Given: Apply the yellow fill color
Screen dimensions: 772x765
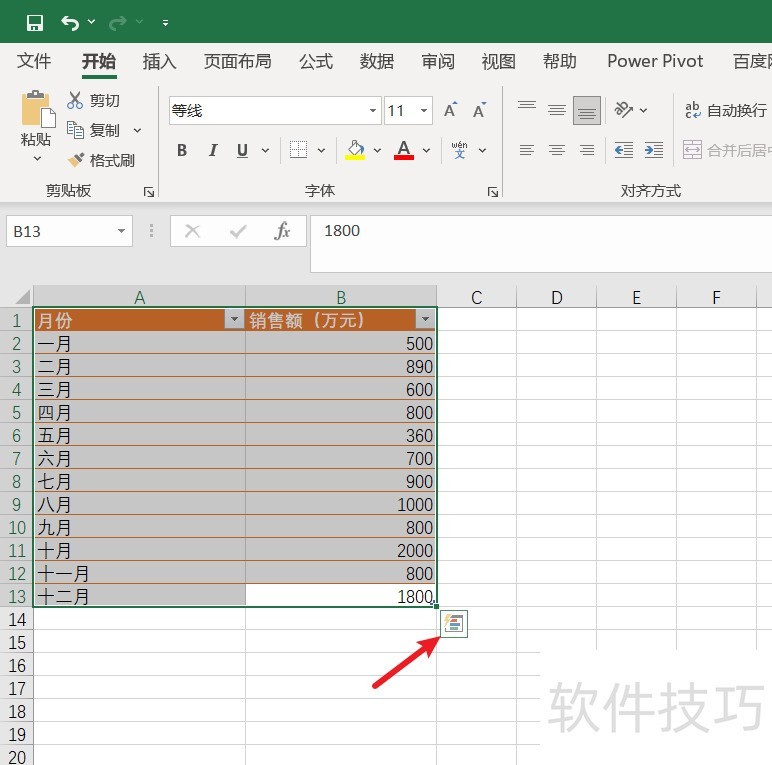Looking at the screenshot, I should tap(355, 151).
